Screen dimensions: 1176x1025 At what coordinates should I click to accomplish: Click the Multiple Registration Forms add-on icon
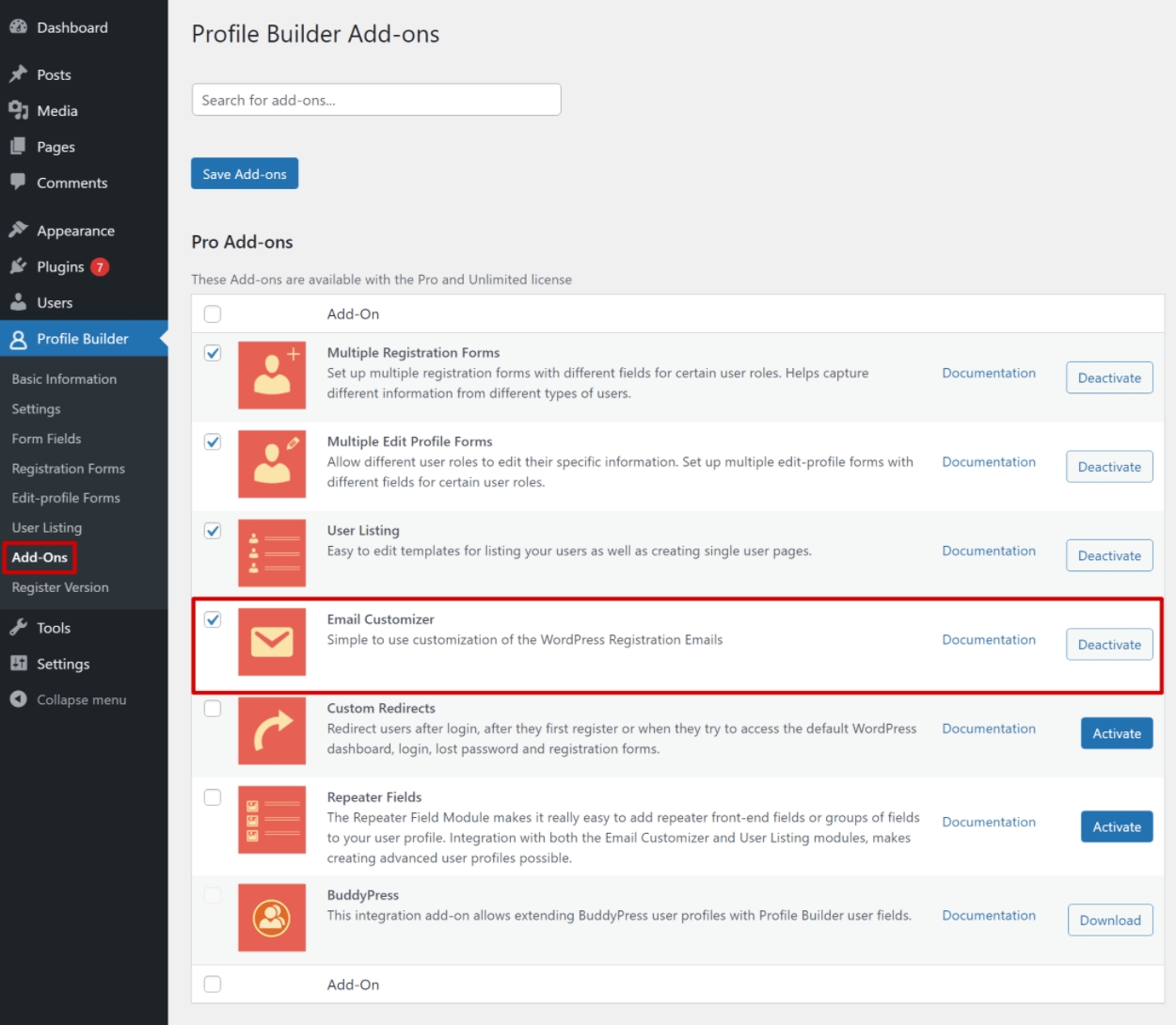(x=272, y=375)
